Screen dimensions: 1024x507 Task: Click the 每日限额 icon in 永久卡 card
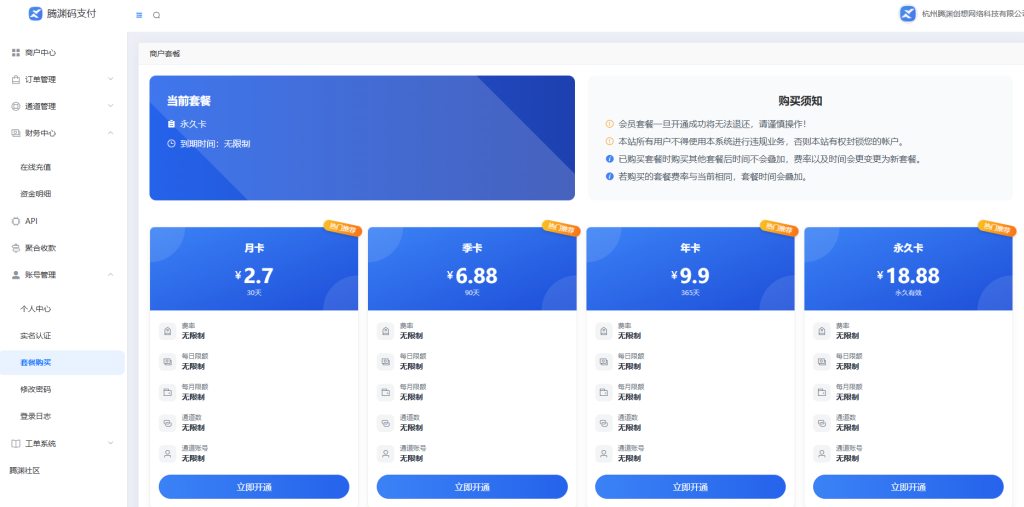[x=822, y=361]
